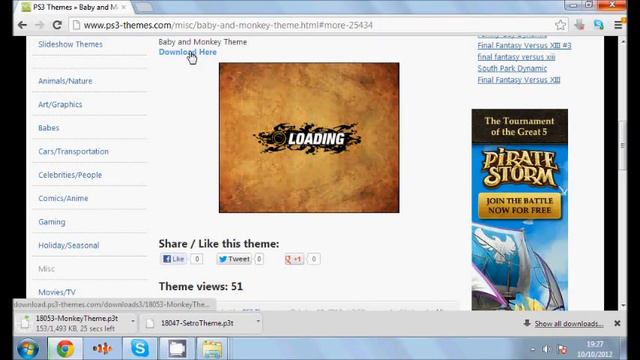640x360 pixels.
Task: Open the Windows Start menu orb
Action: pos(29,349)
